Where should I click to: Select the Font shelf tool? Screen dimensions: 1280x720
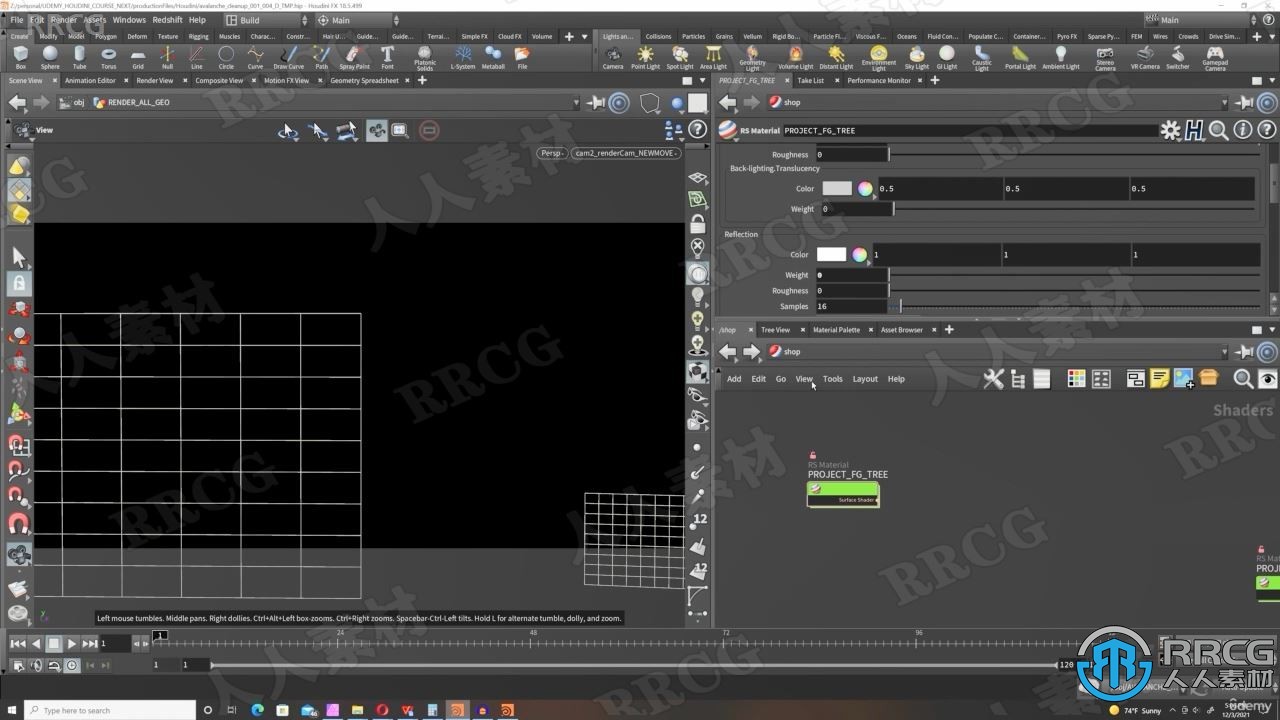[388, 57]
